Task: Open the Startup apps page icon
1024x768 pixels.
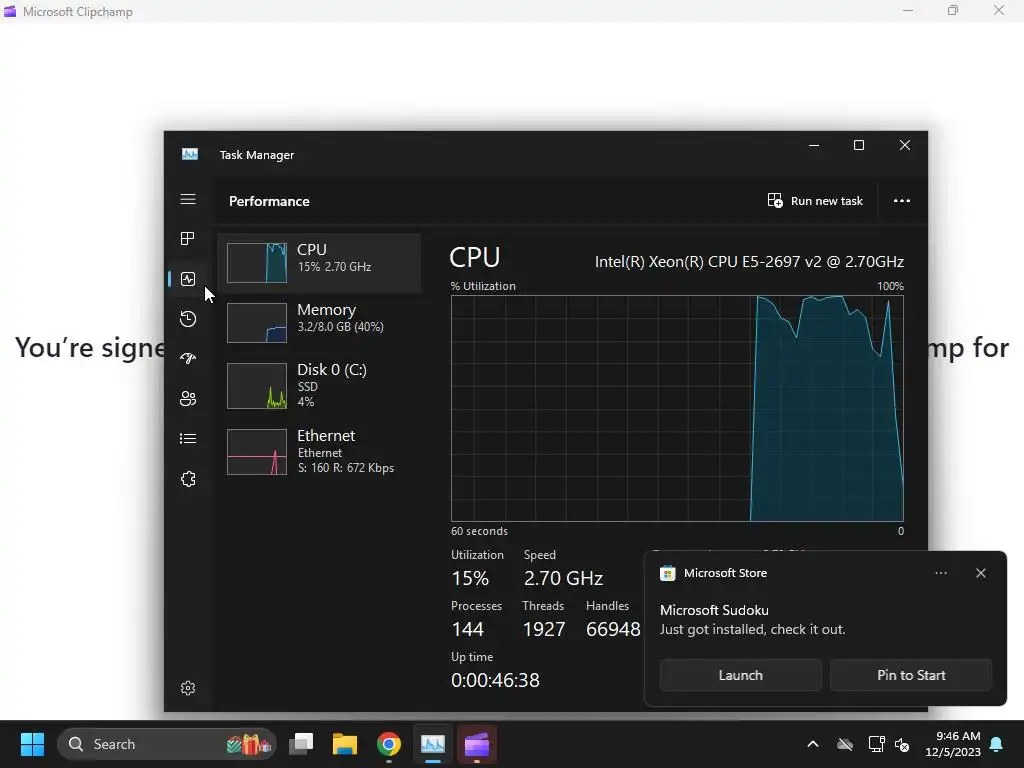Action: coord(188,359)
